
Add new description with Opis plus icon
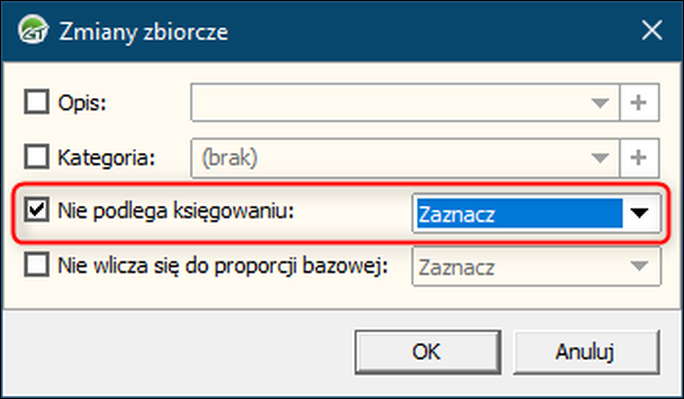pyautogui.click(x=639, y=103)
